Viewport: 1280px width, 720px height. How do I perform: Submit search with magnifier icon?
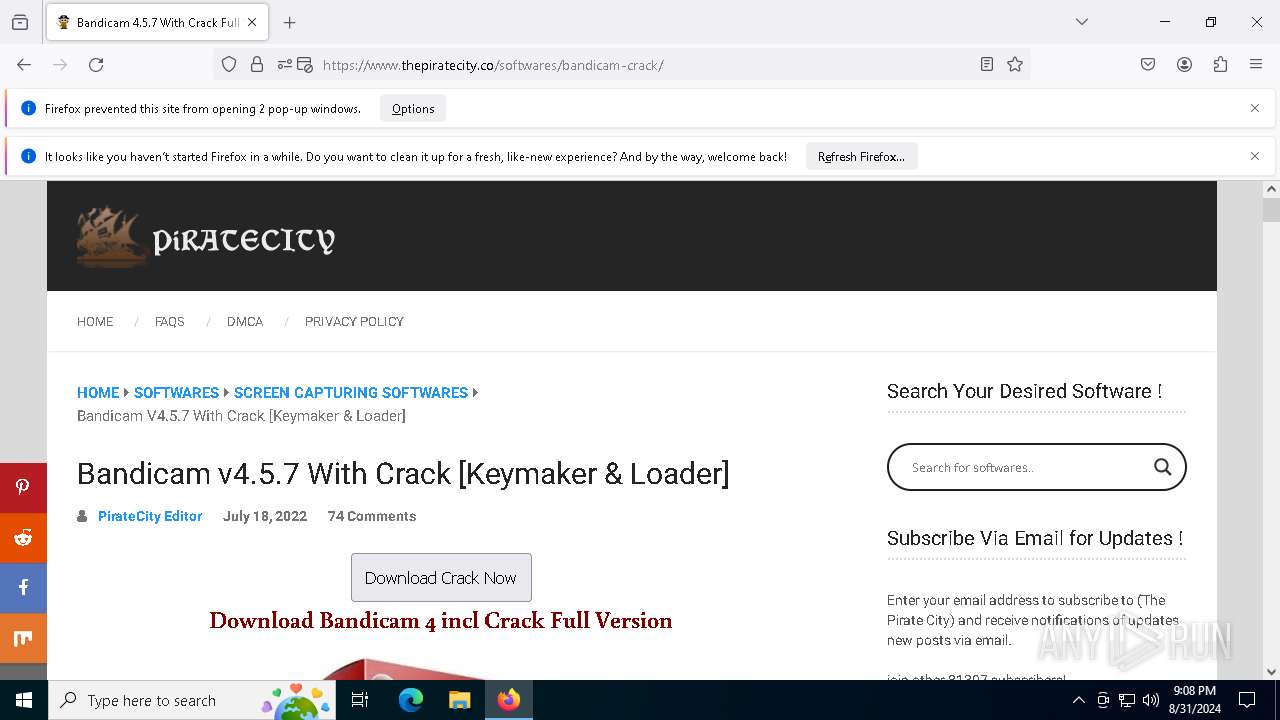1162,467
